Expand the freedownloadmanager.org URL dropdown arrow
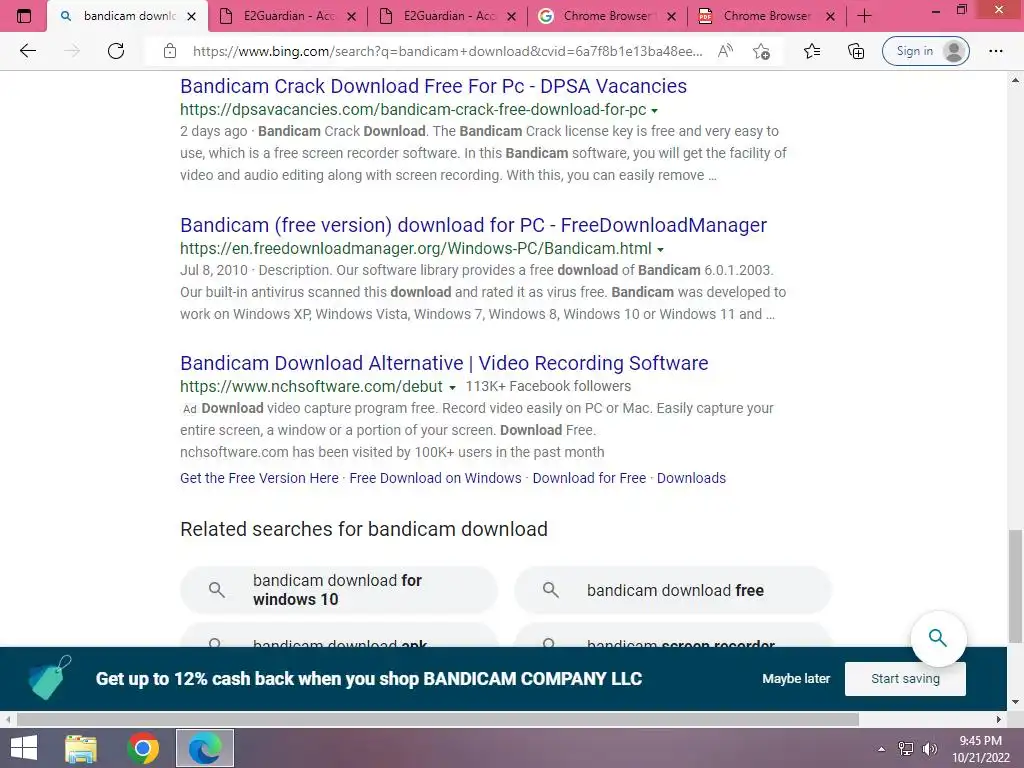This screenshot has height=768, width=1024. (x=660, y=249)
